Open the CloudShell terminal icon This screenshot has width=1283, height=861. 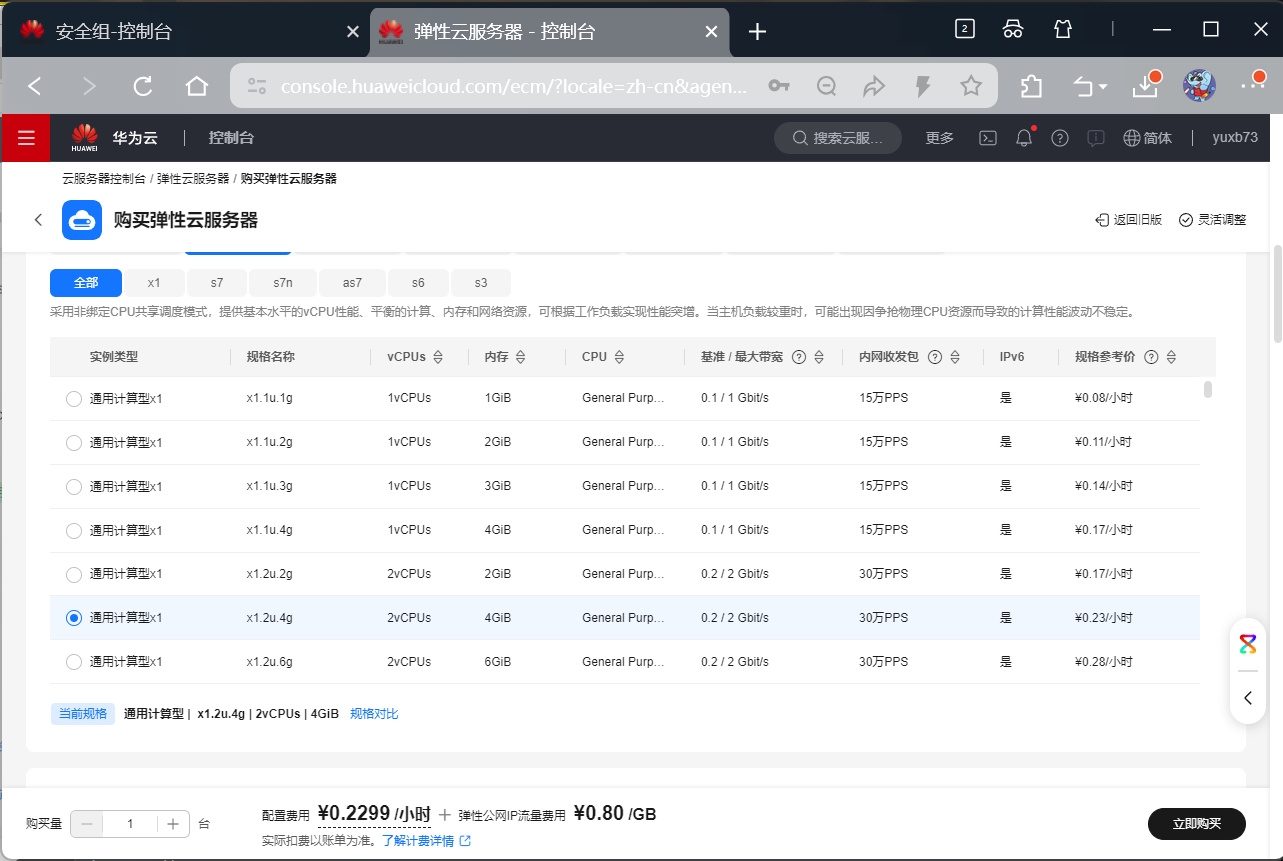(x=987, y=138)
